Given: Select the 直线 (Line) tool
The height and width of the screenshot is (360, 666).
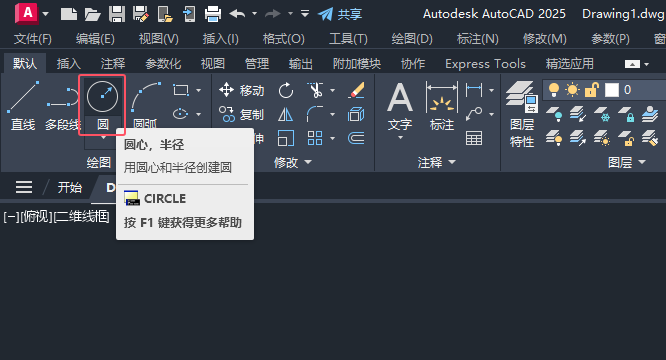Looking at the screenshot, I should pyautogui.click(x=23, y=106).
